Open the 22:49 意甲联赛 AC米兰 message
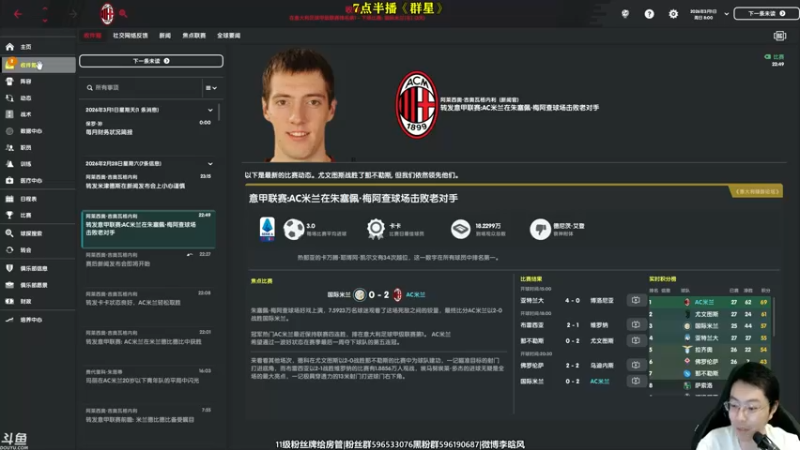Viewport: 800px width, 450px height. [x=148, y=229]
